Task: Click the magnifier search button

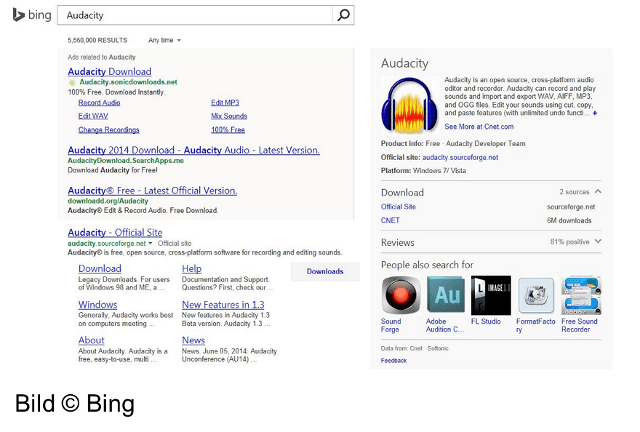Action: [343, 15]
